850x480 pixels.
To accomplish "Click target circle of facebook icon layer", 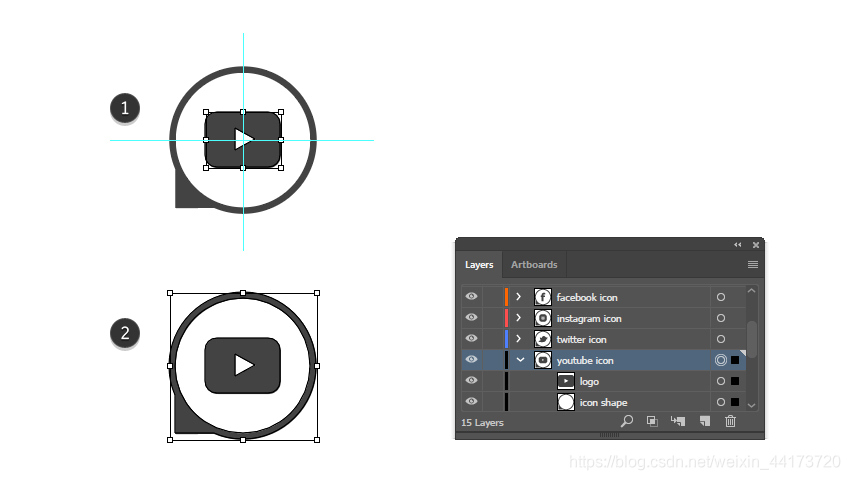I will coord(720,297).
